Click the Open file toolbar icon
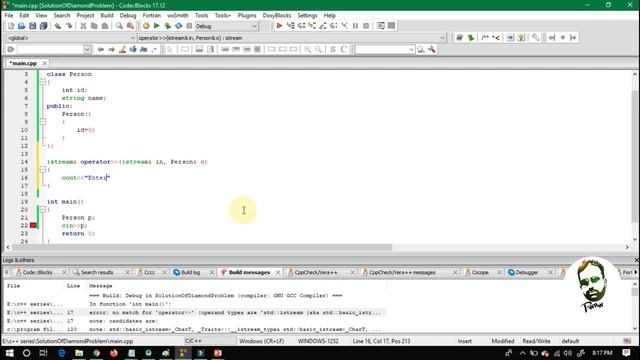The width and height of the screenshot is (640, 360). [x=22, y=26]
